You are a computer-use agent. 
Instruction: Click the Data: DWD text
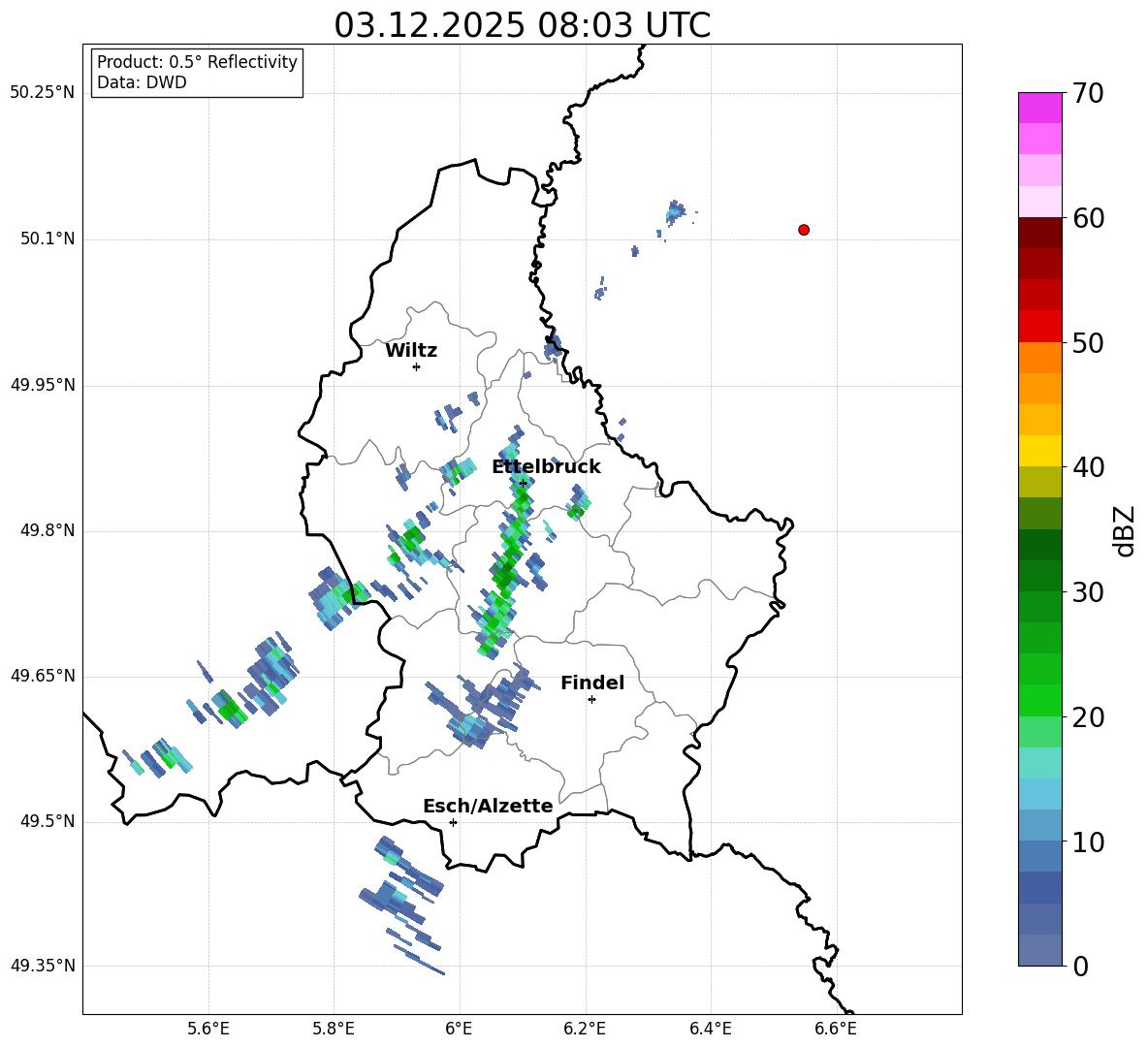click(x=142, y=82)
